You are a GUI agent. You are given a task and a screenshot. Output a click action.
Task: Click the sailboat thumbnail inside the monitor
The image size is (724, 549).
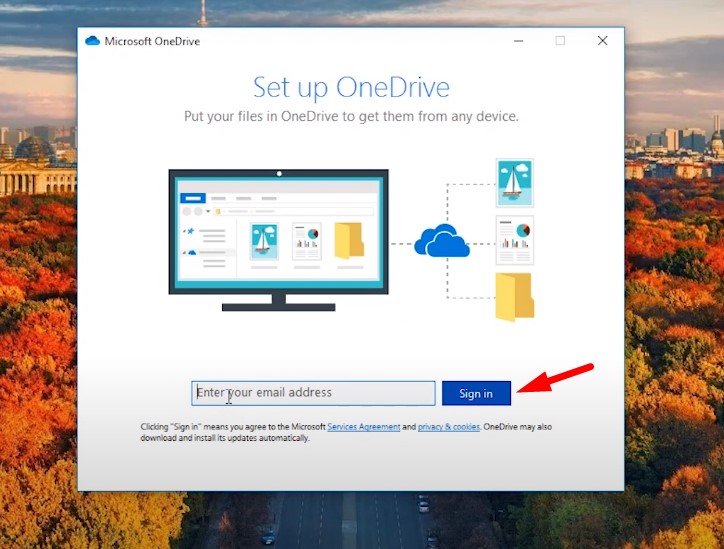point(264,241)
